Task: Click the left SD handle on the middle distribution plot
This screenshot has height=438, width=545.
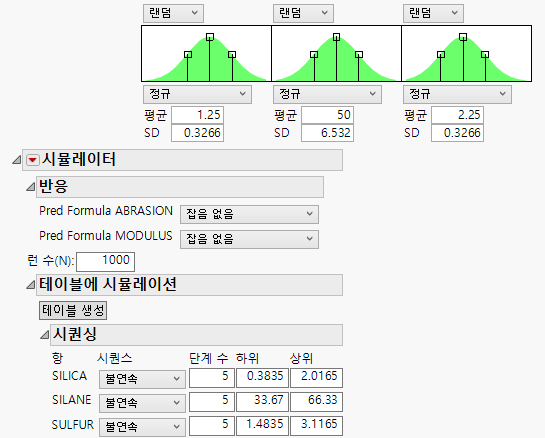Action: point(314,55)
